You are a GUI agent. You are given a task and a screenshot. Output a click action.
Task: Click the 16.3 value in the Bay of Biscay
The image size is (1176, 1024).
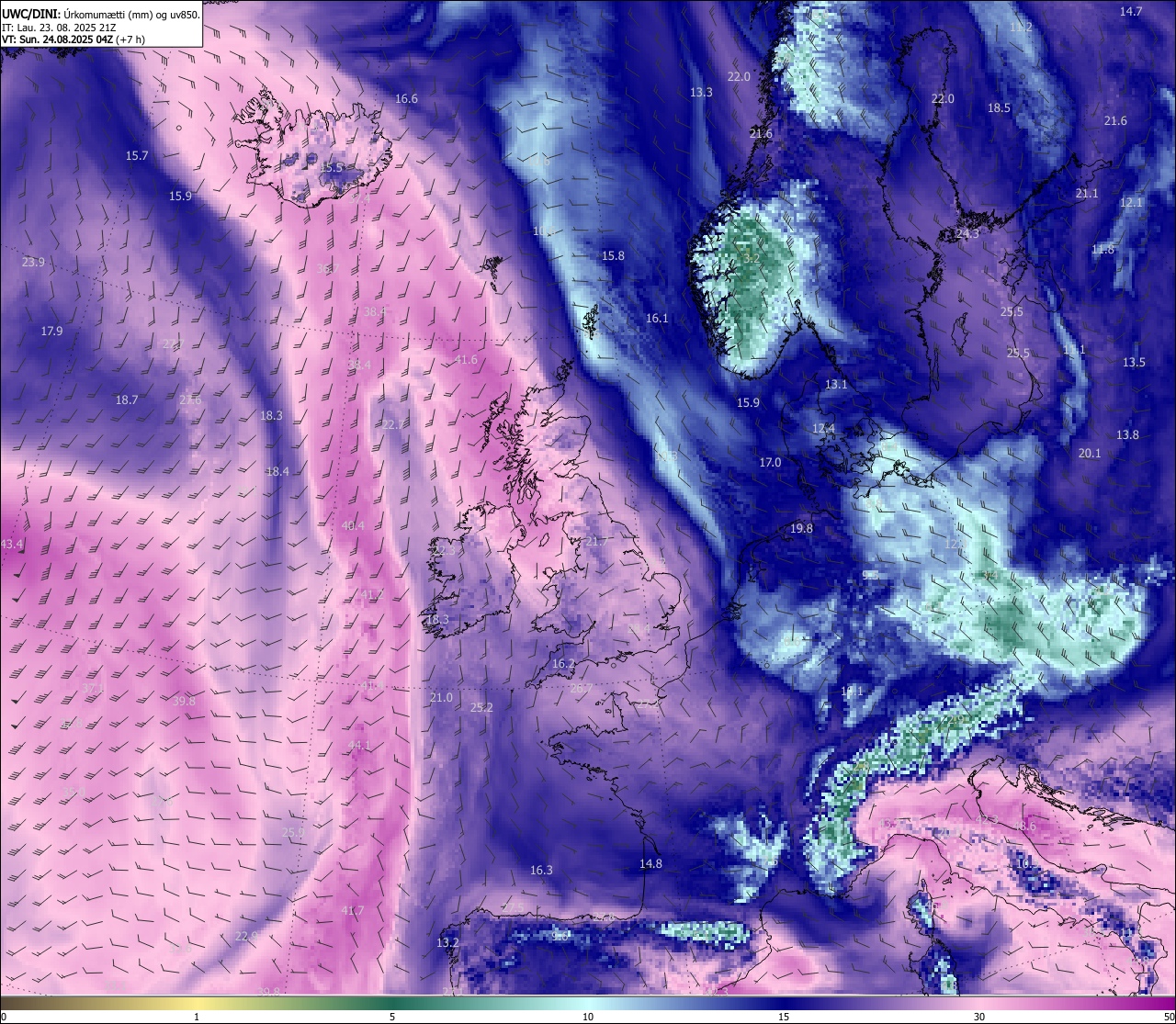click(541, 871)
